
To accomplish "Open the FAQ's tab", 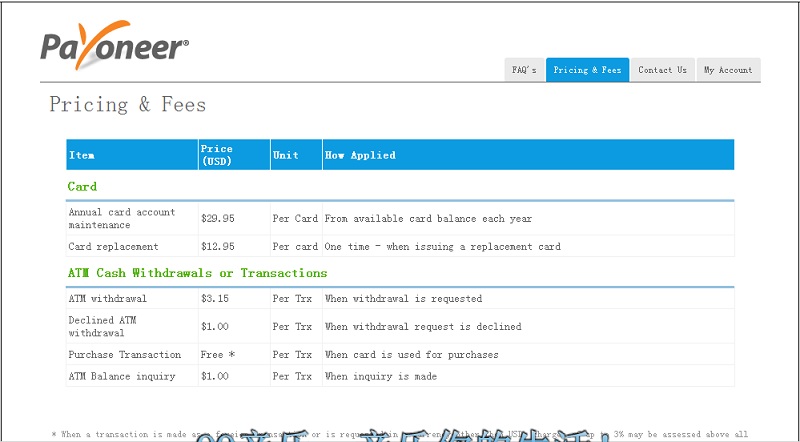I will [524, 70].
